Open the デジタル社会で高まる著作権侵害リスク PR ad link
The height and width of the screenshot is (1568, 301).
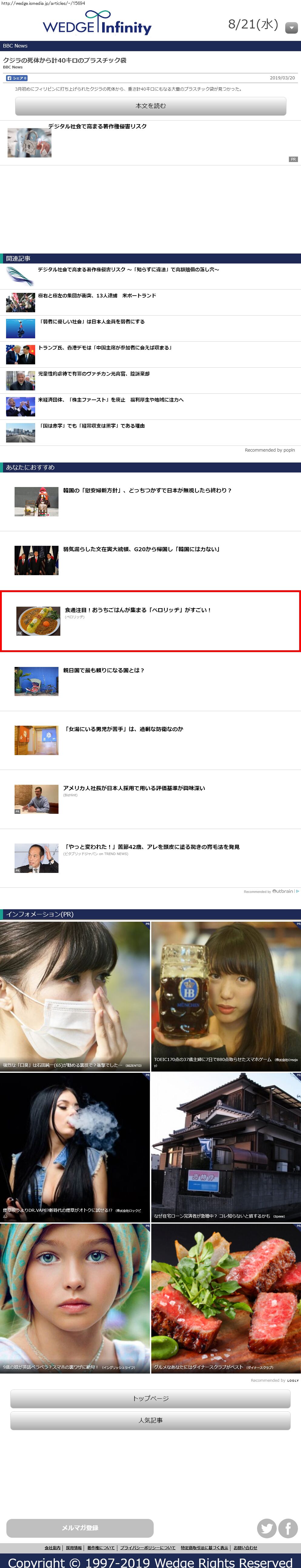pyautogui.click(x=98, y=126)
